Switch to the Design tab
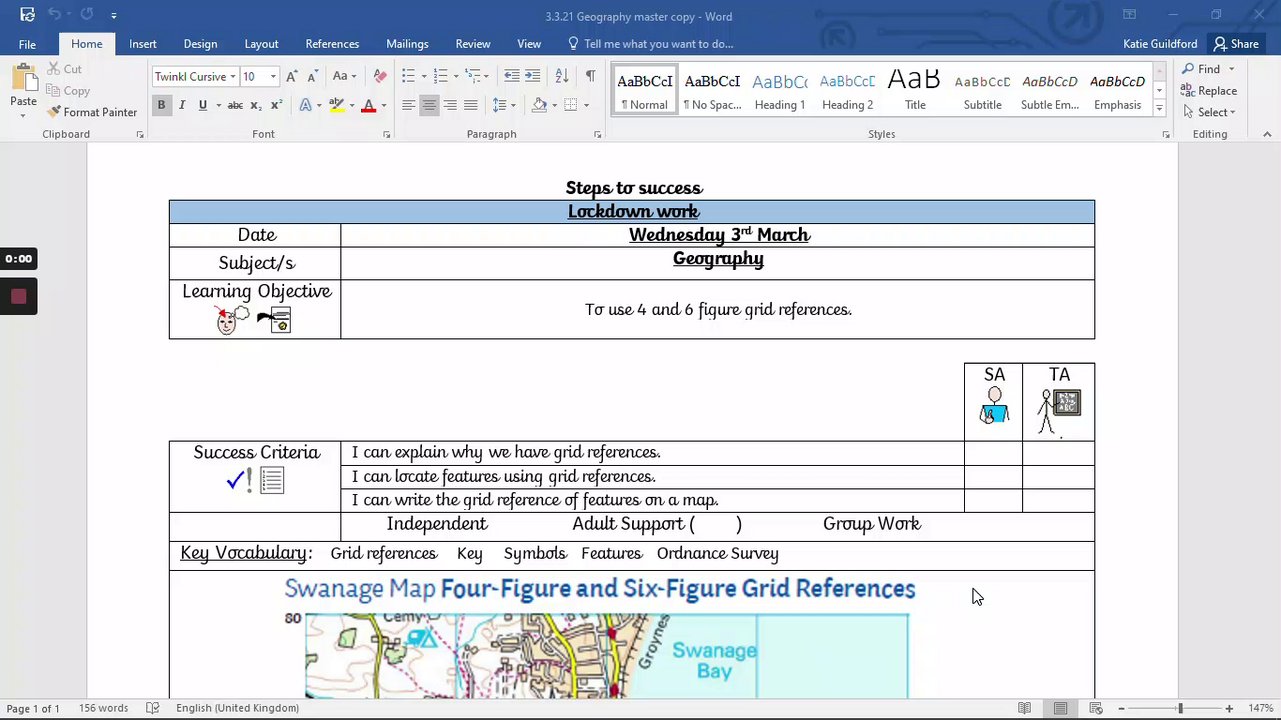This screenshot has width=1281, height=720. click(200, 44)
